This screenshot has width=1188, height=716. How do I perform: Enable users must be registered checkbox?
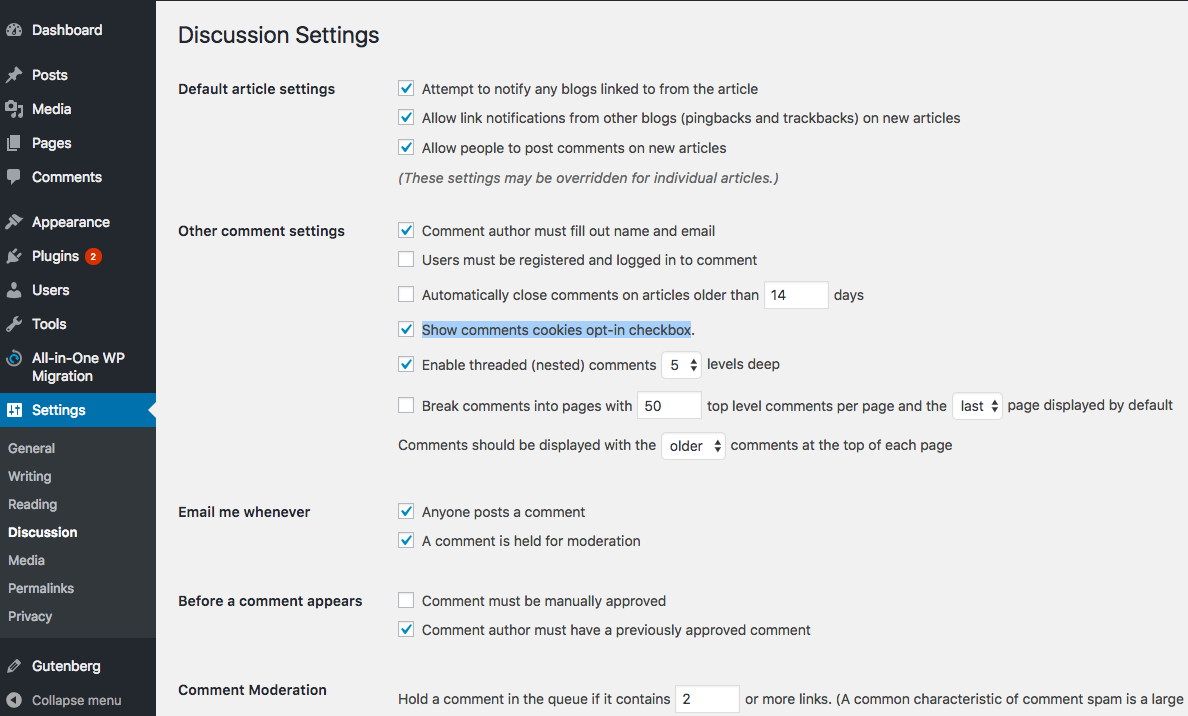pos(406,260)
